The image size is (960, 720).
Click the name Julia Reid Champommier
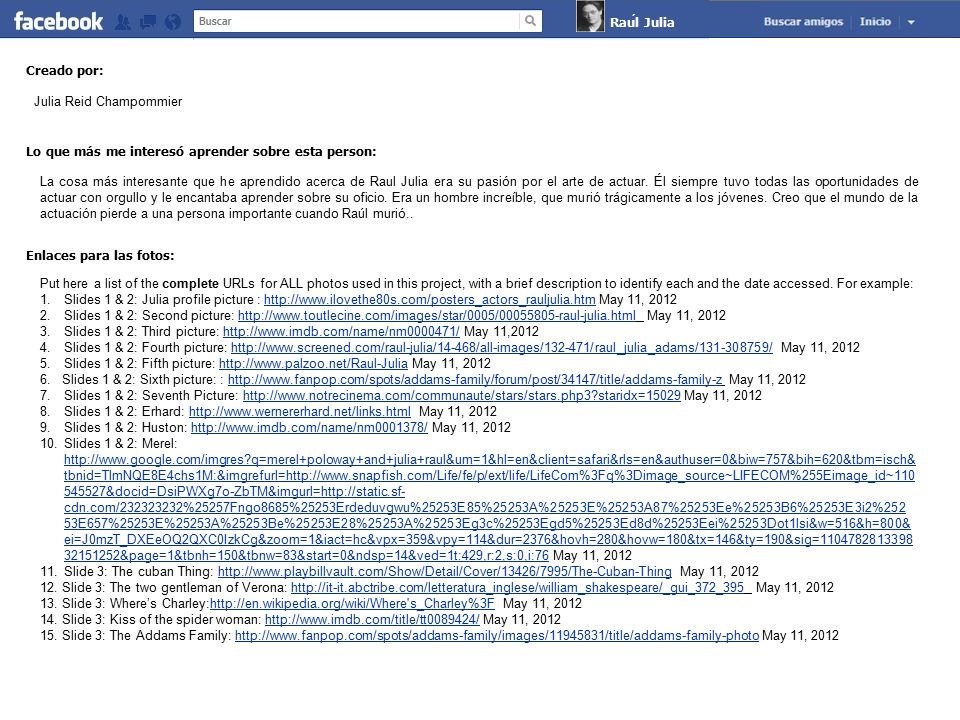[x=108, y=102]
